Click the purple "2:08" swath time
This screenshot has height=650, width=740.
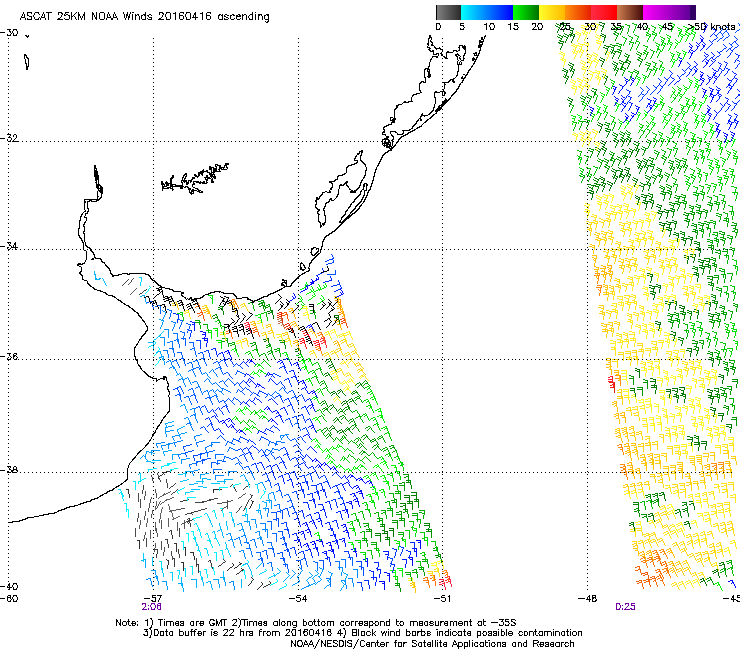point(151,607)
